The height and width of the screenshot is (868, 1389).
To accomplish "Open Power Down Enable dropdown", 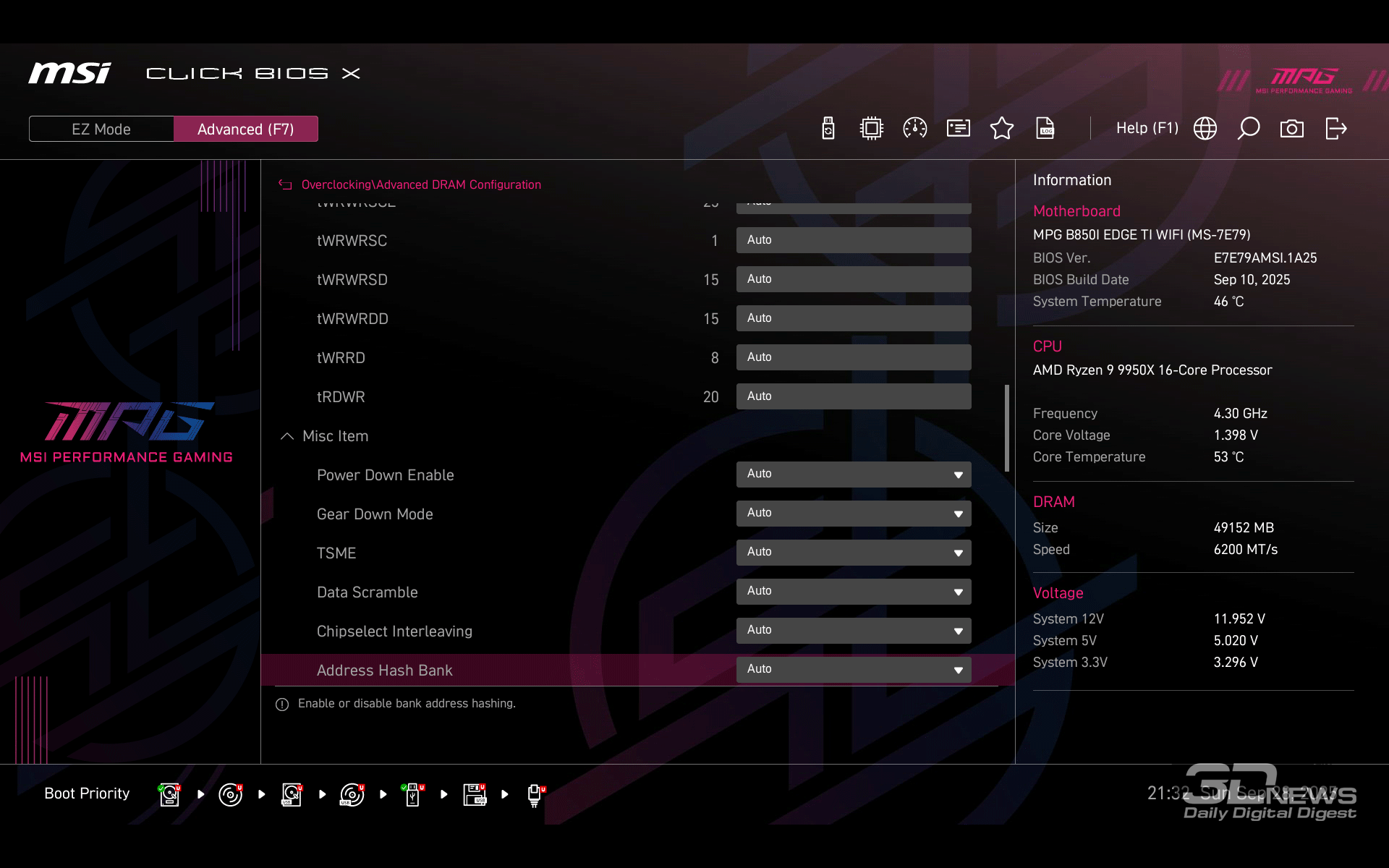I will click(853, 475).
